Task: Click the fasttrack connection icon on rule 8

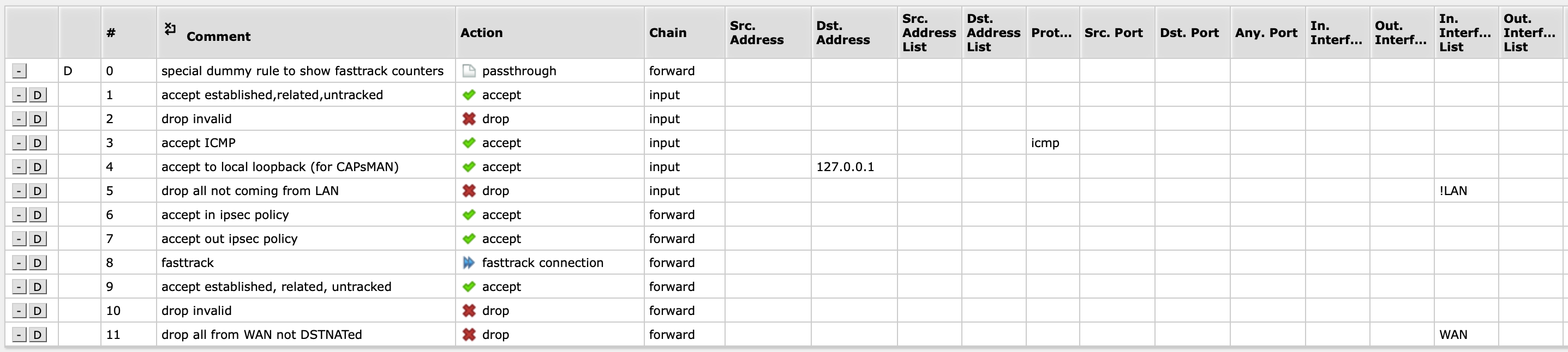Action: (x=469, y=263)
